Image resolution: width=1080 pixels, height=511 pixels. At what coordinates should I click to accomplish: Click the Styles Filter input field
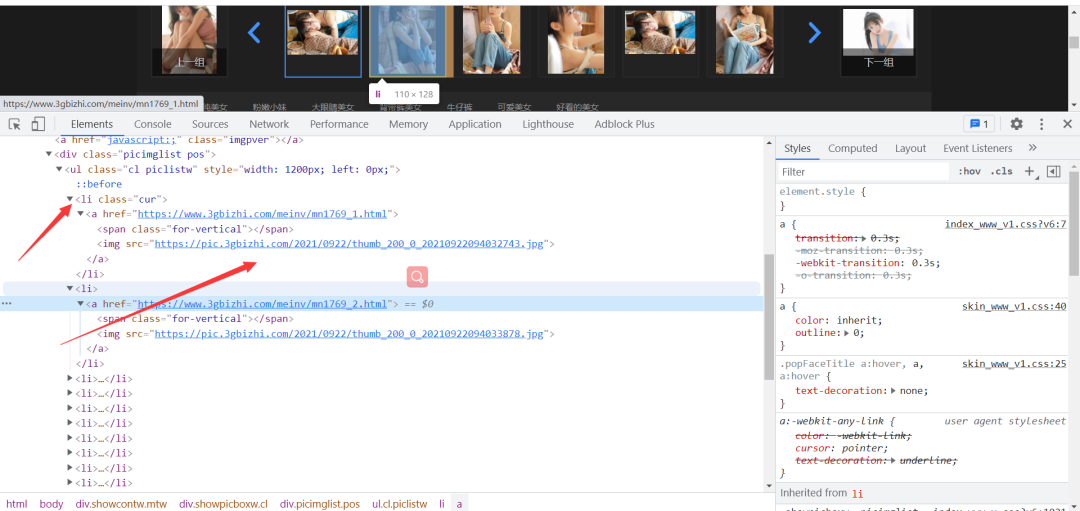point(864,171)
